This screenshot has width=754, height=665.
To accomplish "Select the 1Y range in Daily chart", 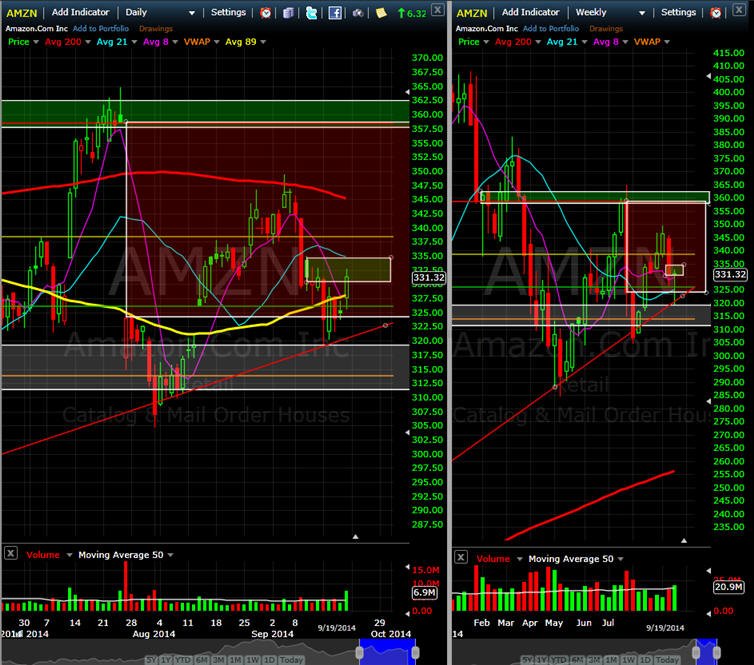I will (165, 660).
